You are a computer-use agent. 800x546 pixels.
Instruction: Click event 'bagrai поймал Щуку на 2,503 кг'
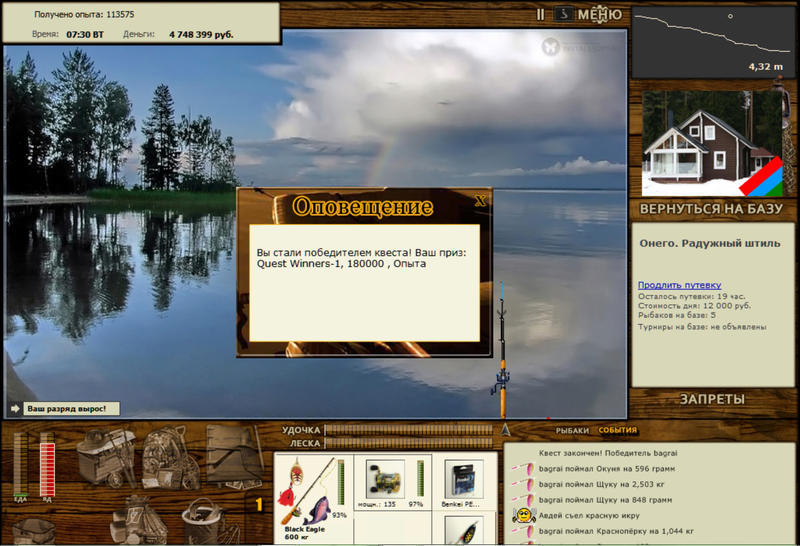coord(602,484)
